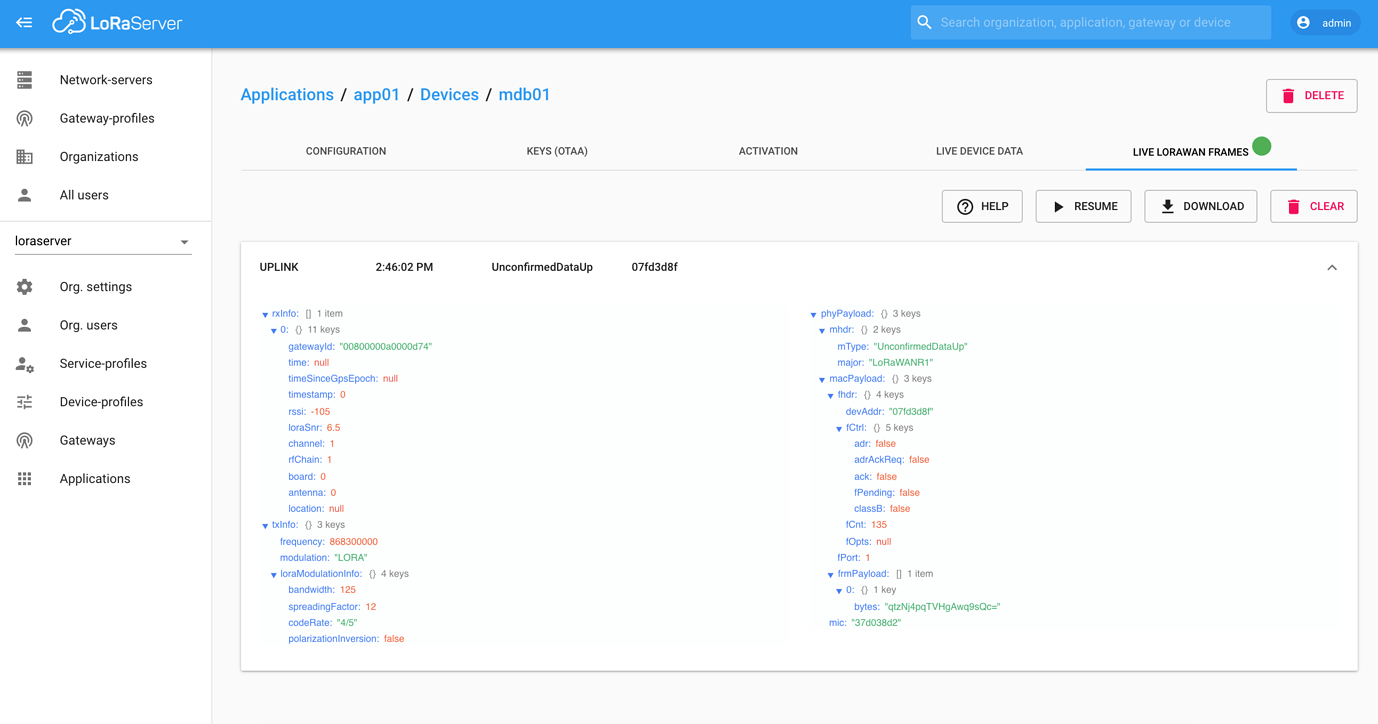This screenshot has width=1378, height=724.
Task: Open Service-profiles from the sidebar
Action: click(x=24, y=363)
